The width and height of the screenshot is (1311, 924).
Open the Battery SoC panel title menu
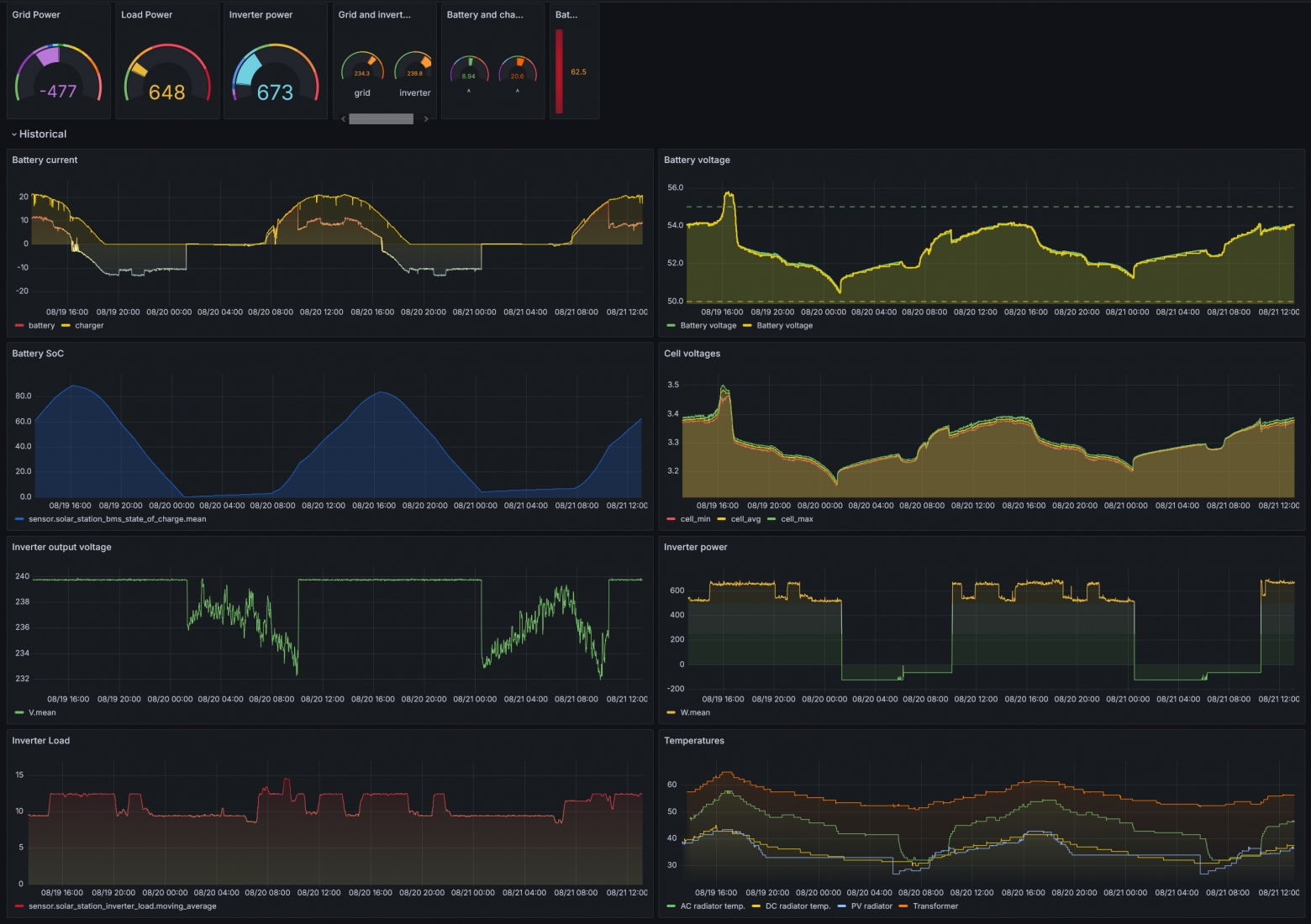(x=38, y=354)
